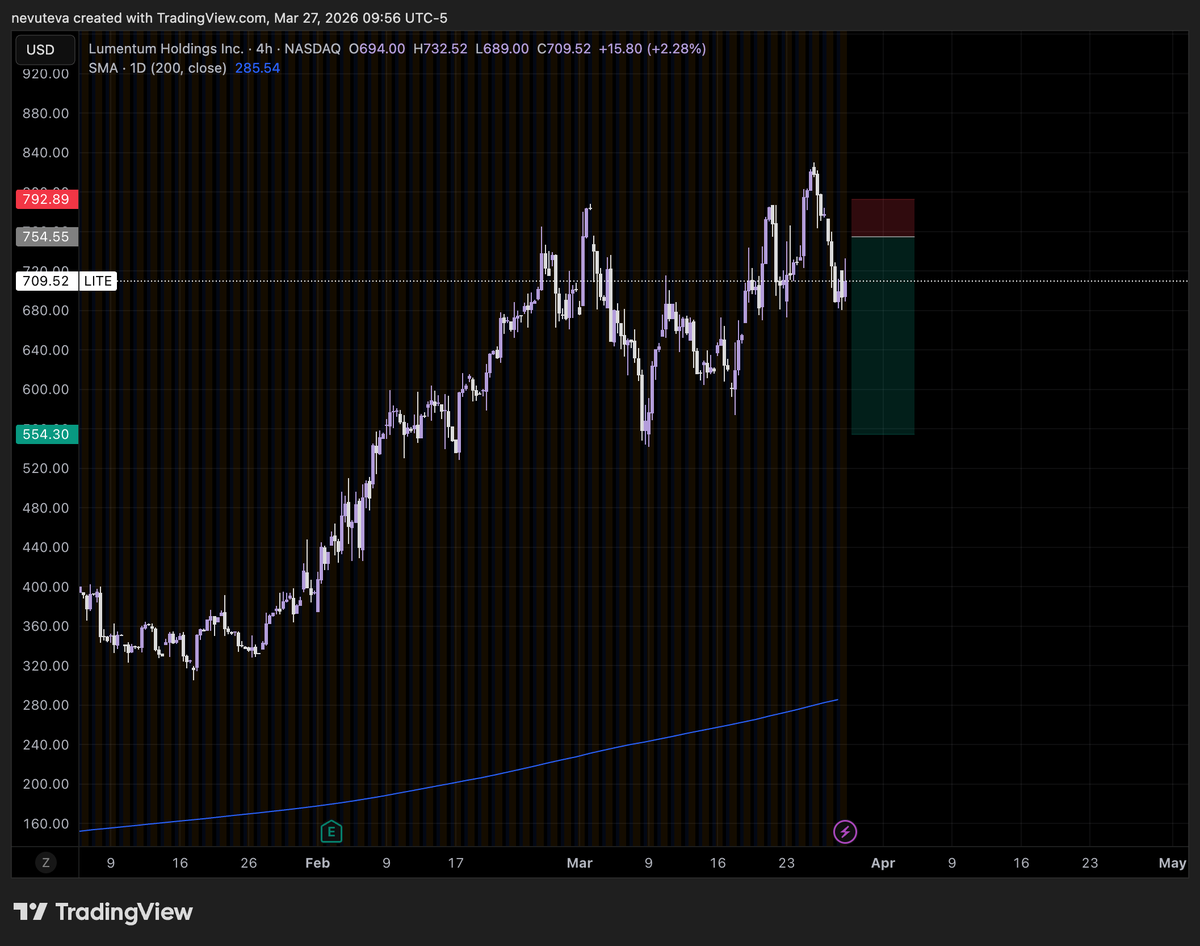Click the red 792.89 stop price label

click(x=47, y=199)
